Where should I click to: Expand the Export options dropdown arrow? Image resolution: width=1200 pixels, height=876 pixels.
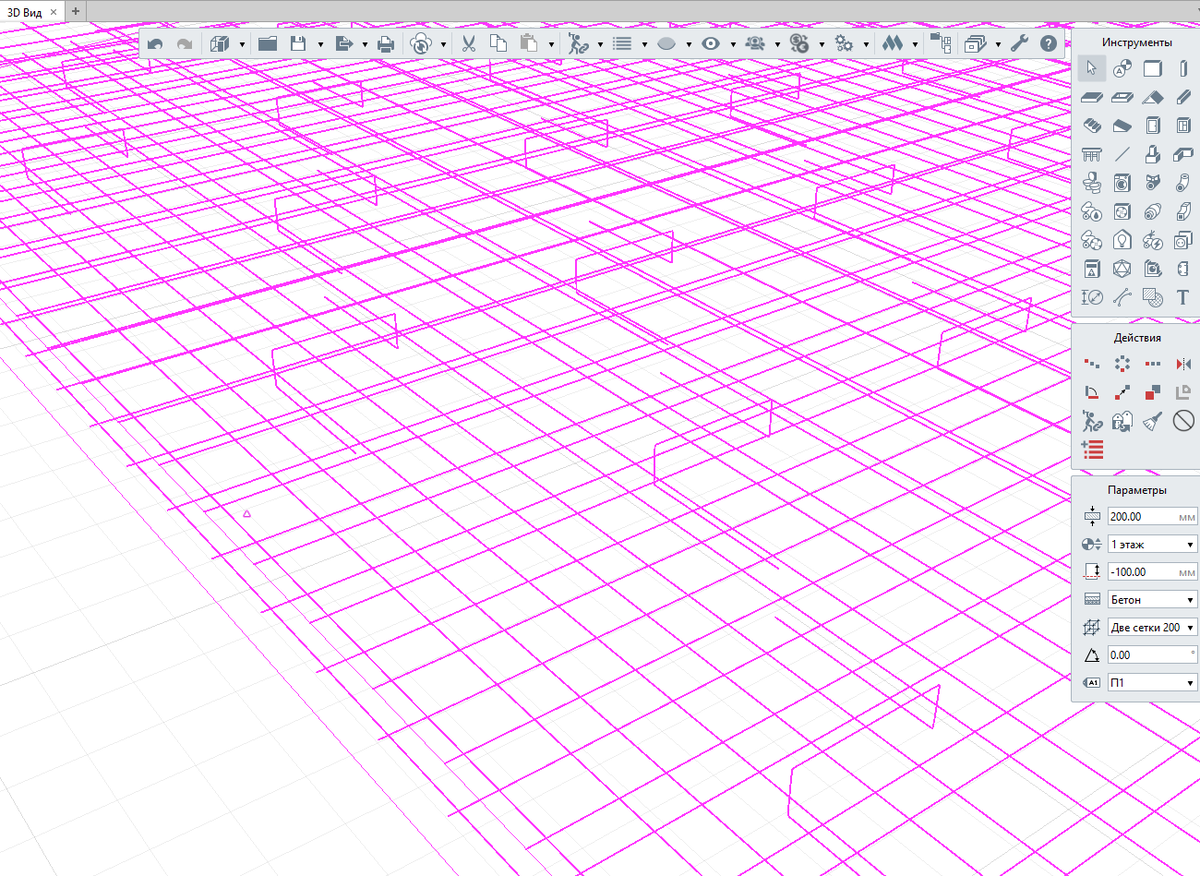(x=365, y=45)
